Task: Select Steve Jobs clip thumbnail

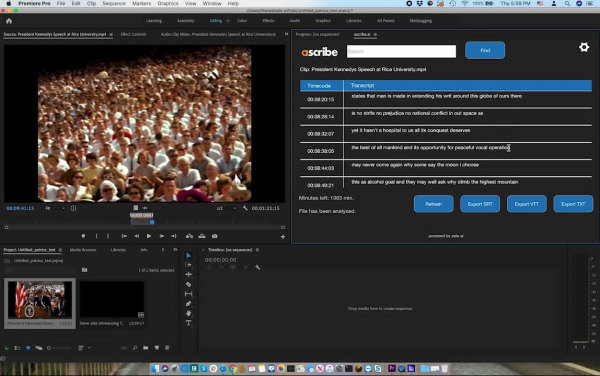Action: pyautogui.click(x=112, y=301)
